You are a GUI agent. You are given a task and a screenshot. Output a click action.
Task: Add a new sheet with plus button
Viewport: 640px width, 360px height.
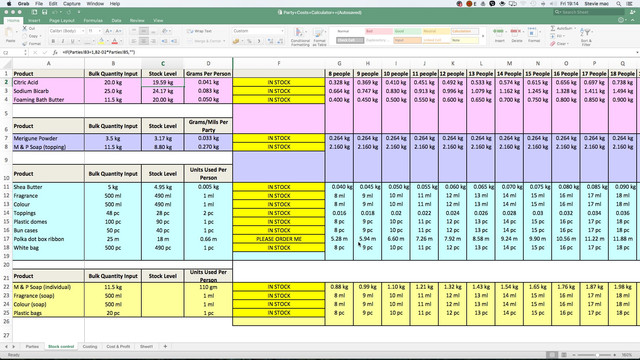coord(165,347)
